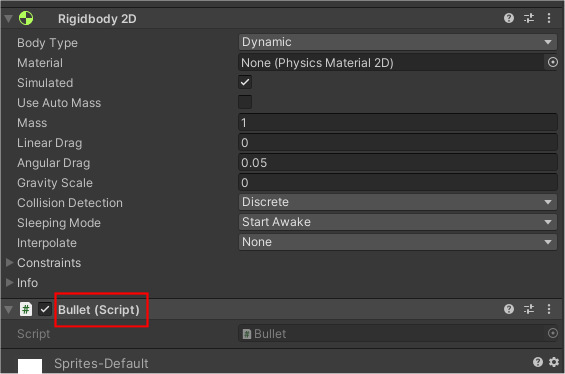Viewport: 565px width, 374px height.
Task: Open the Interpolate dropdown
Action: (x=398, y=242)
